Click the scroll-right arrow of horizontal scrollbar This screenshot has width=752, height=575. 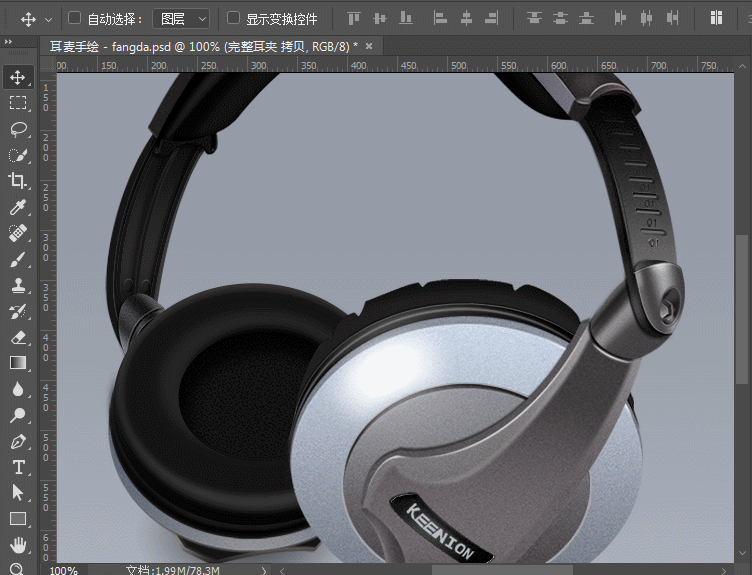click(724, 570)
